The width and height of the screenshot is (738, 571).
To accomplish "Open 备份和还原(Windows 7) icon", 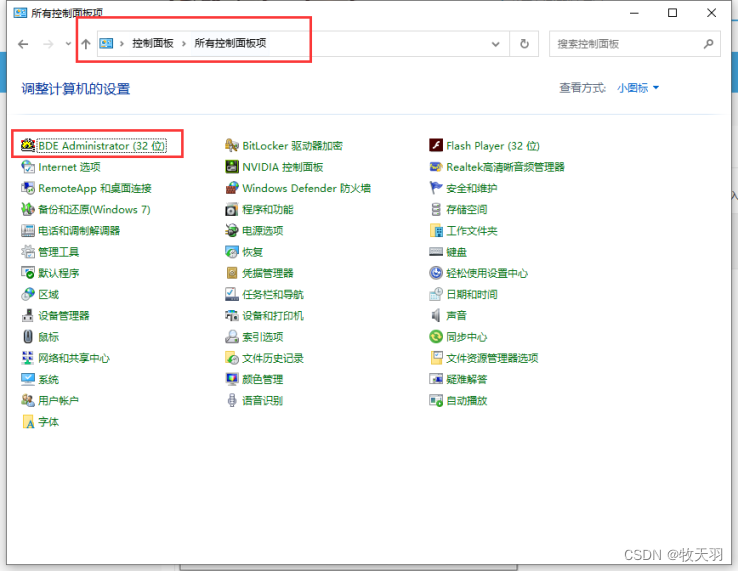I will 28,209.
